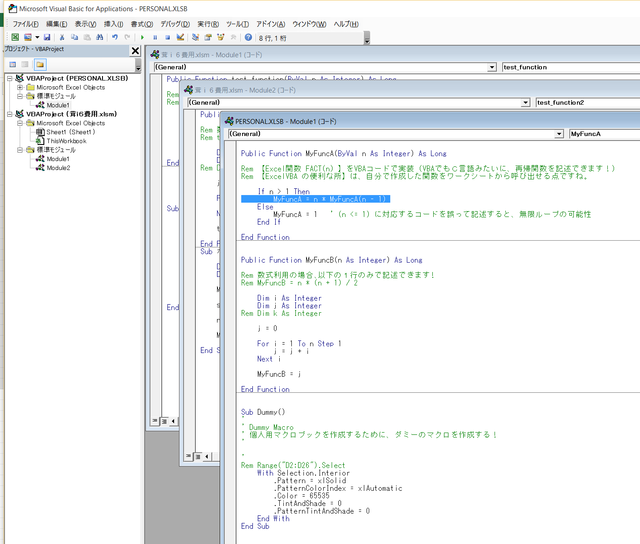
Task: Click the 算i6費用.xlsm Module1 window title bar
Action: click(x=395, y=55)
